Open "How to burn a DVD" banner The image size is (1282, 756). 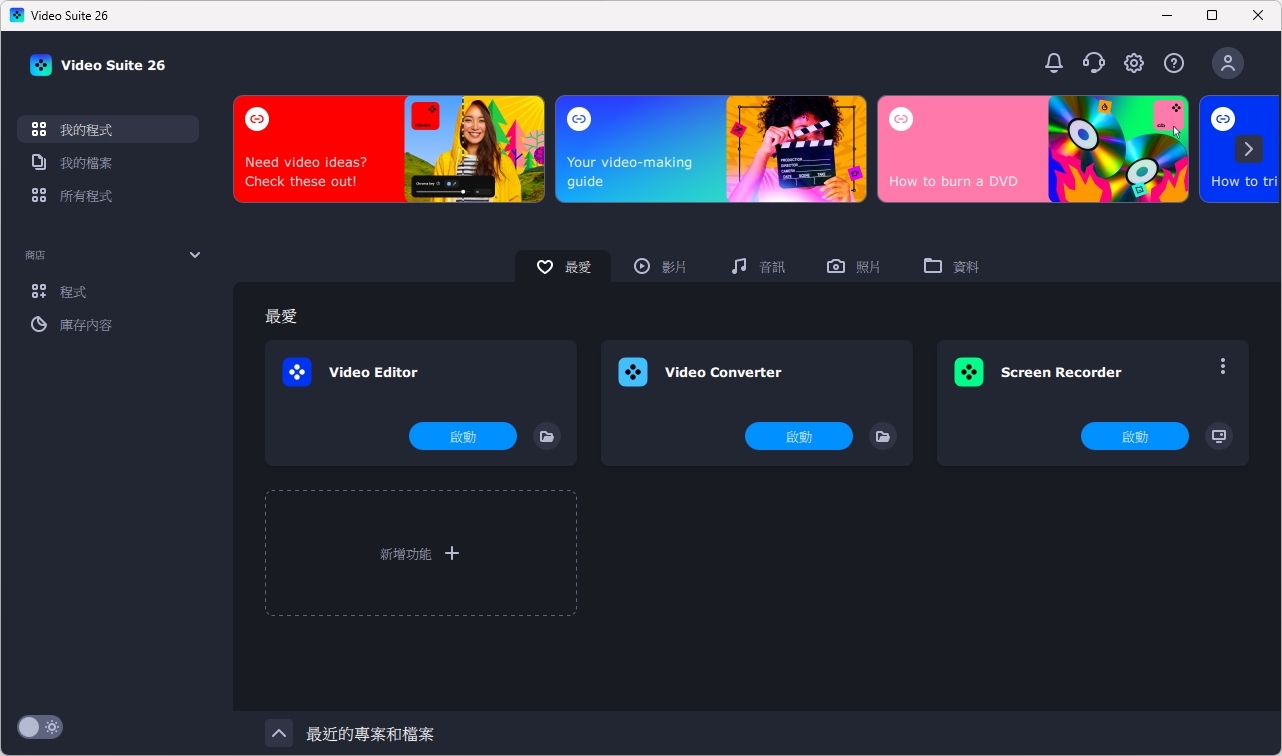[1033, 149]
